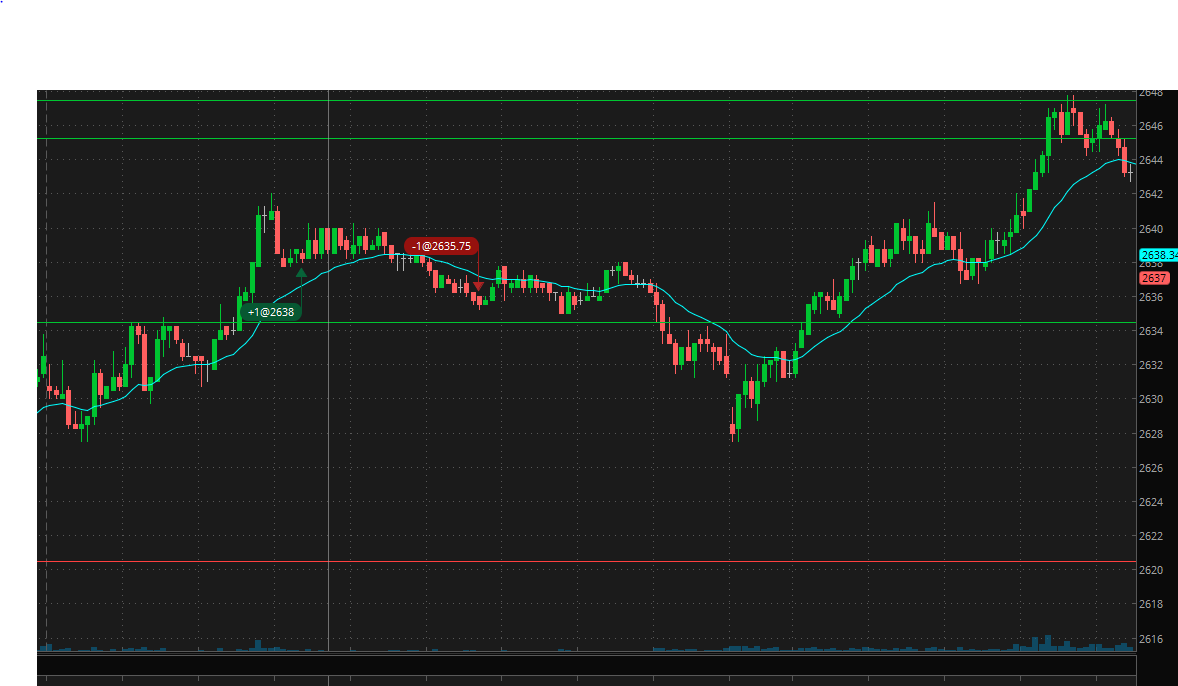Viewport: 1178px width, 686px height.
Task: Select the green up-arrow buy marker
Action: tap(301, 273)
